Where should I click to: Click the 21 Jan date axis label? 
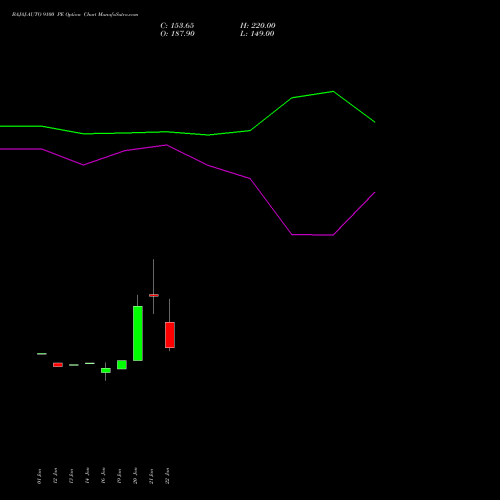[151, 476]
